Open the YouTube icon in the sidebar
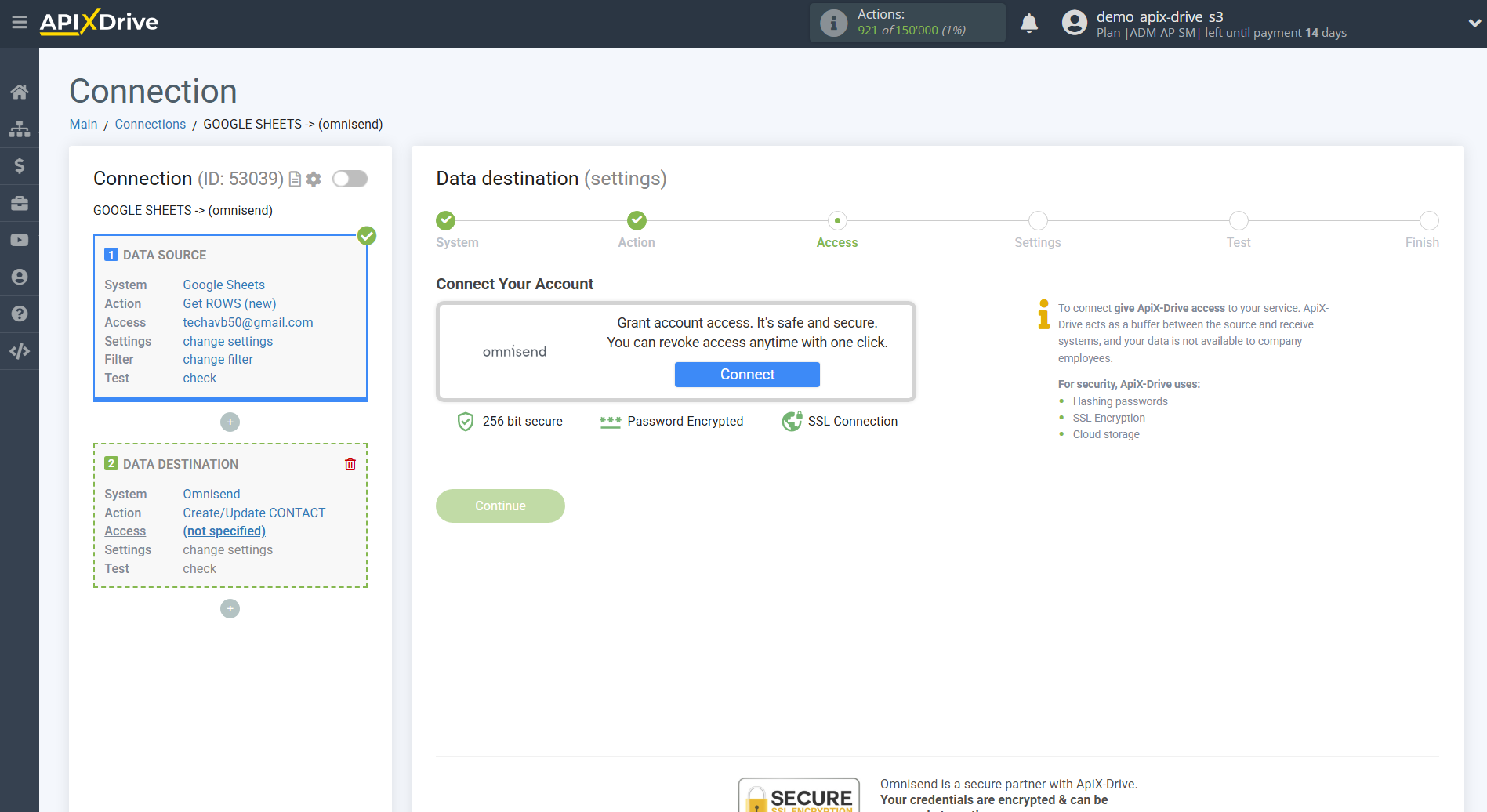The width and height of the screenshot is (1487, 812). 20,239
